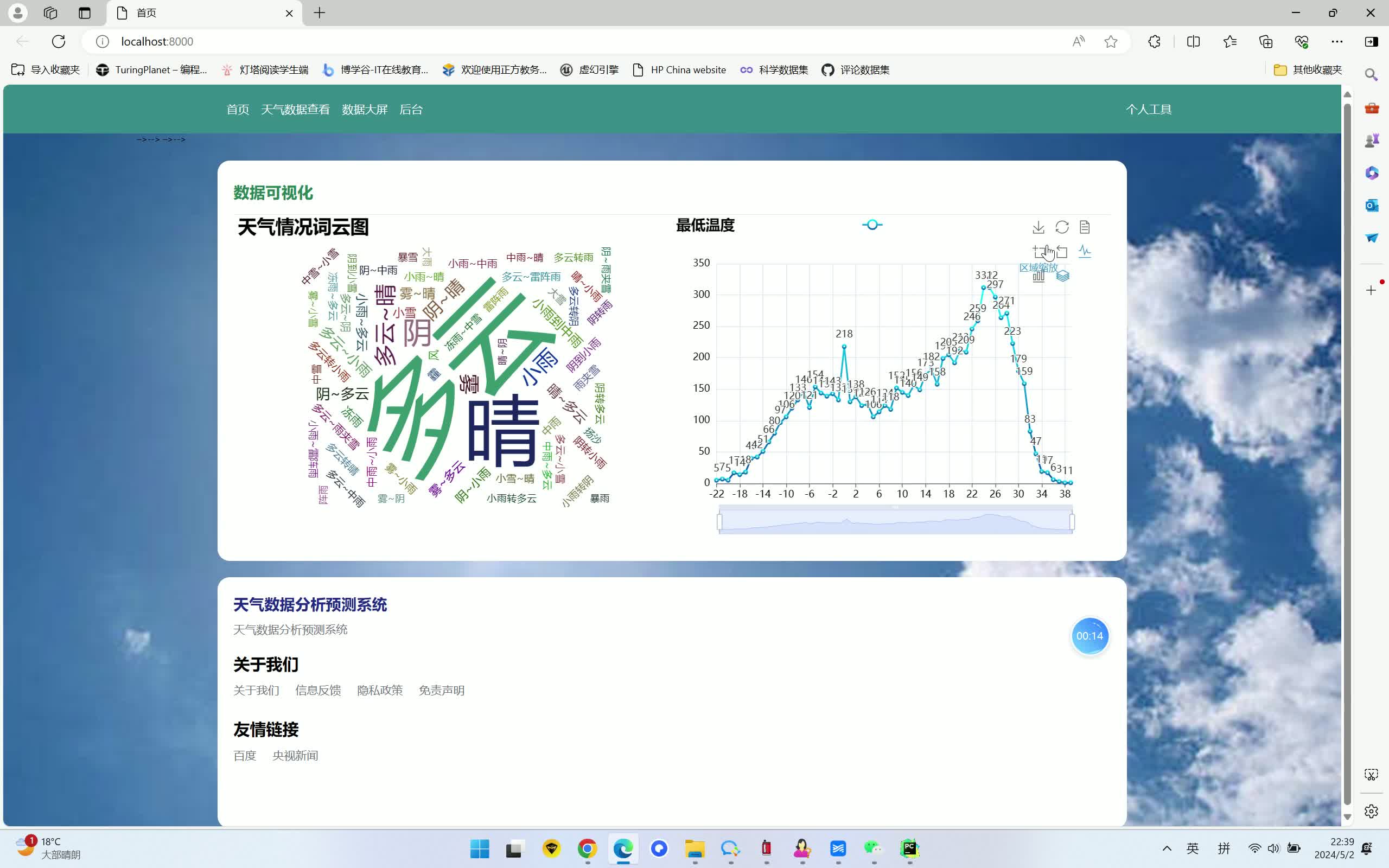Visit the 百度 friendly link
Image resolution: width=1389 pixels, height=868 pixels.
click(x=245, y=756)
